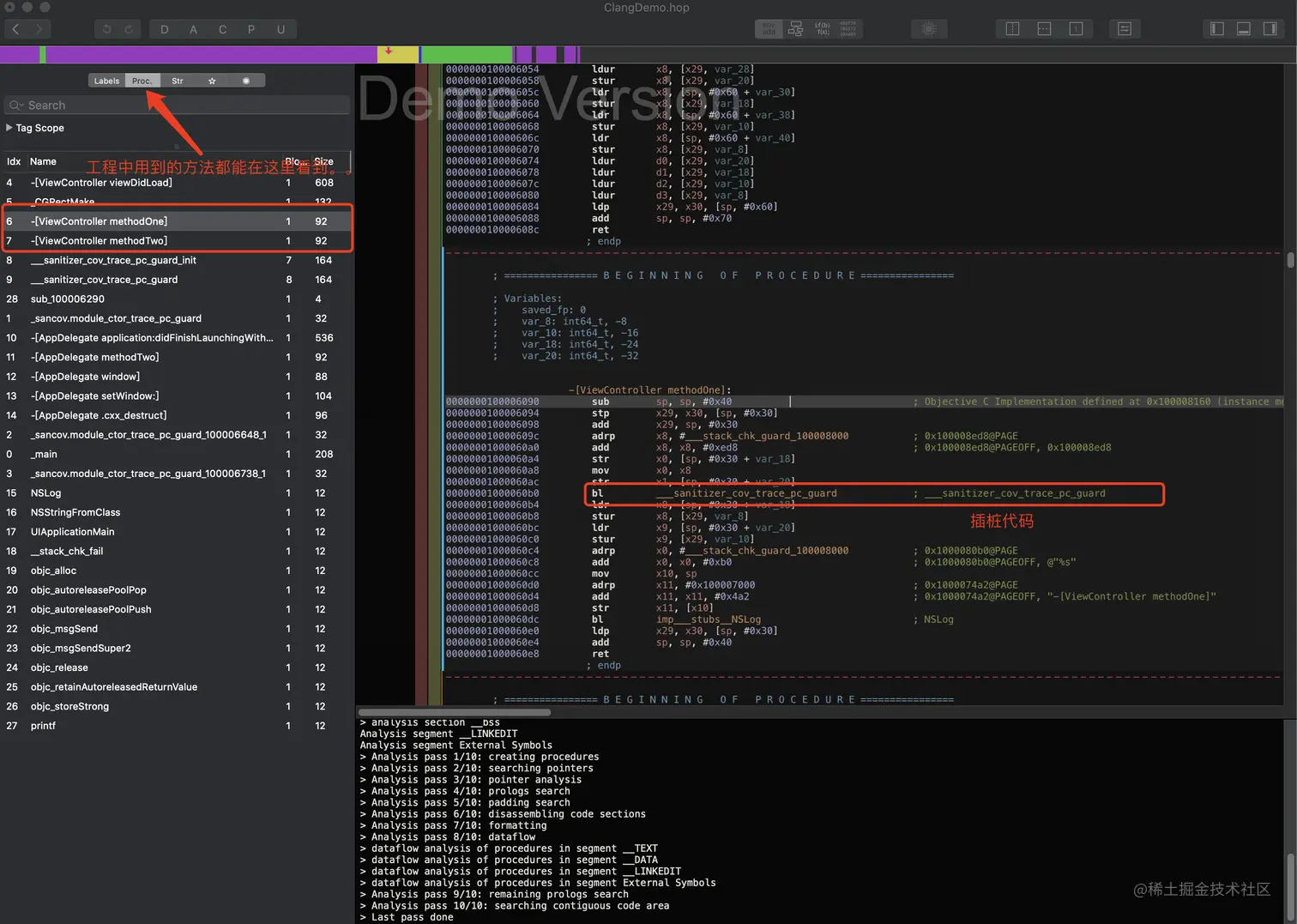This screenshot has height=924, width=1297.
Task: Expand the Tag Scope disclosure triangle
Action: click(x=9, y=128)
